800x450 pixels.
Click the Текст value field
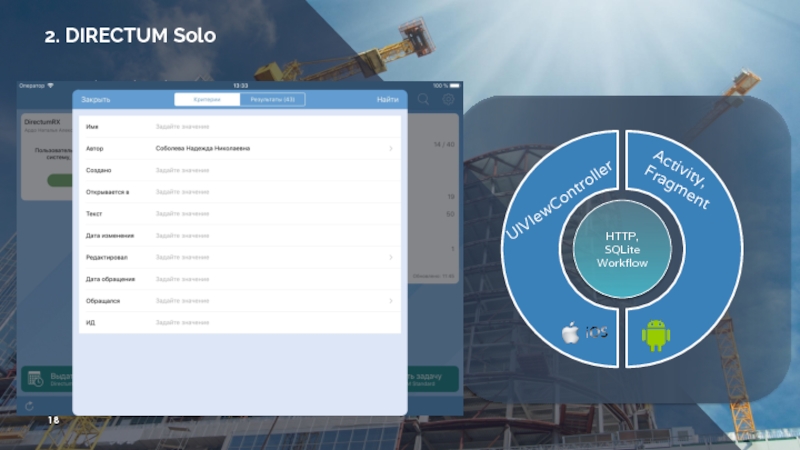[x=182, y=214]
